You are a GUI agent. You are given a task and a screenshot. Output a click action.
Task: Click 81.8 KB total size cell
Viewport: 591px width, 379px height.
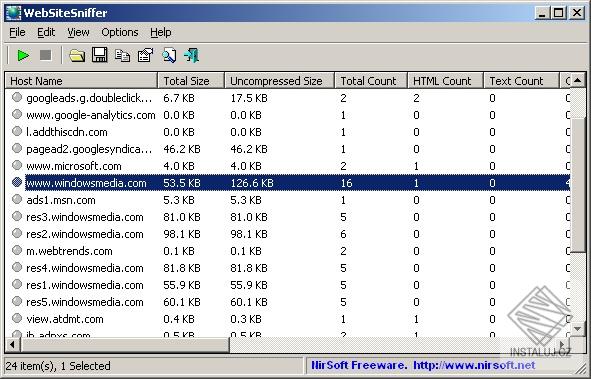(x=182, y=268)
